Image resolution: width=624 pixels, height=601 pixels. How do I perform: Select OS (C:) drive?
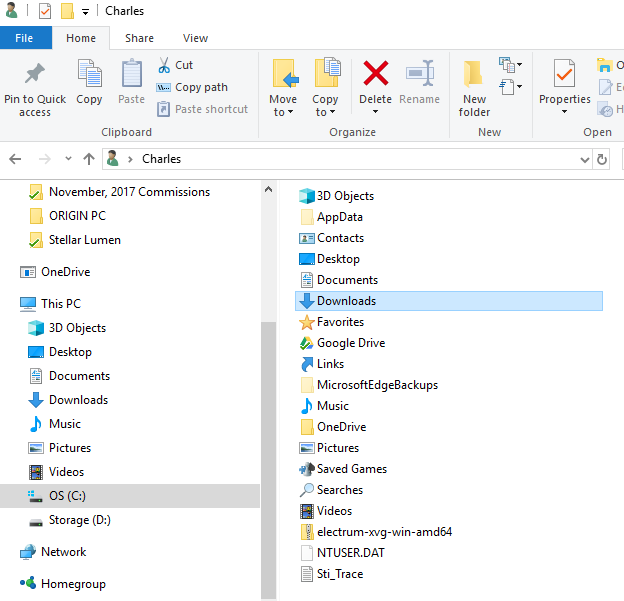coord(130,496)
